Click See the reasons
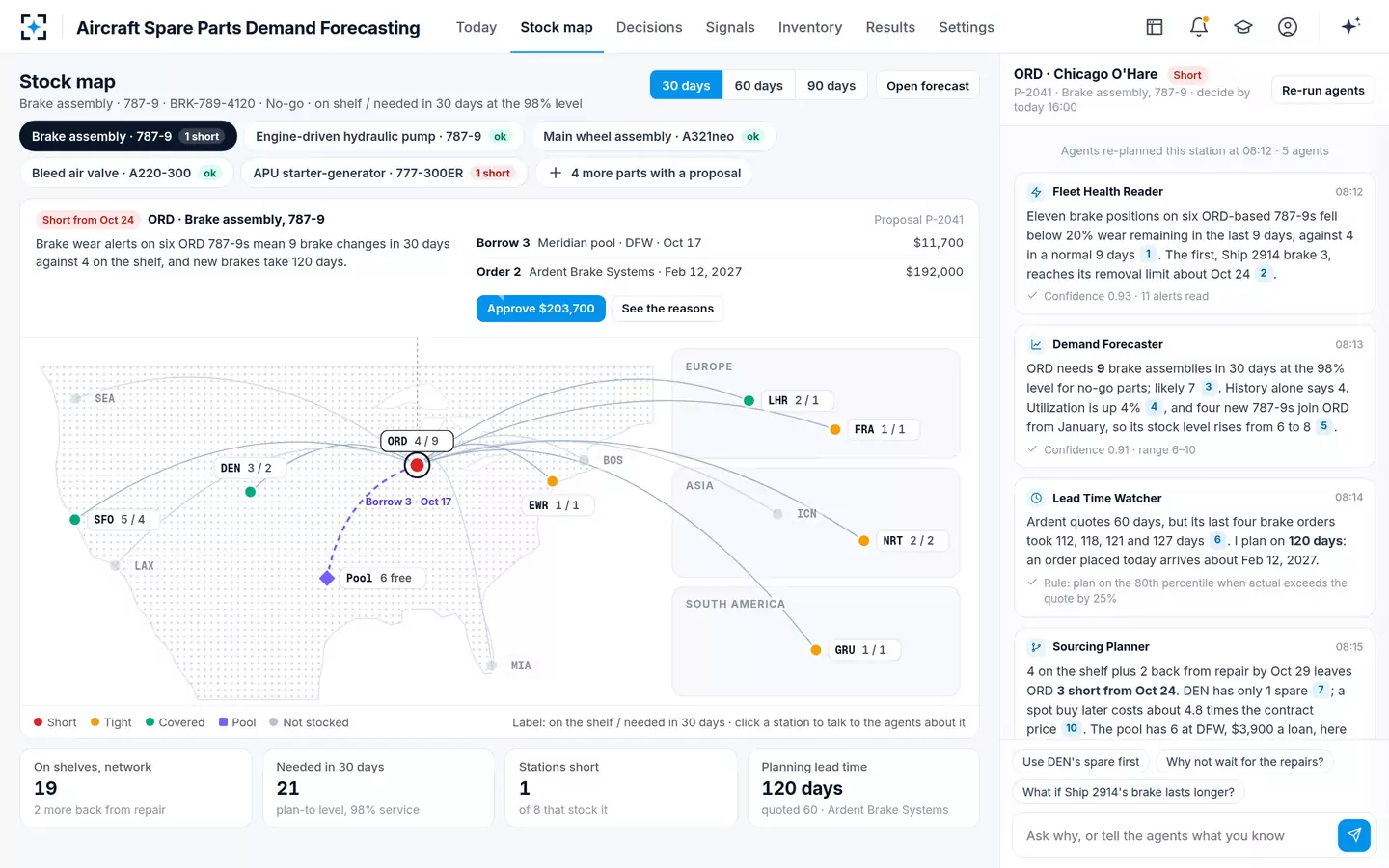1389x868 pixels. (x=667, y=309)
